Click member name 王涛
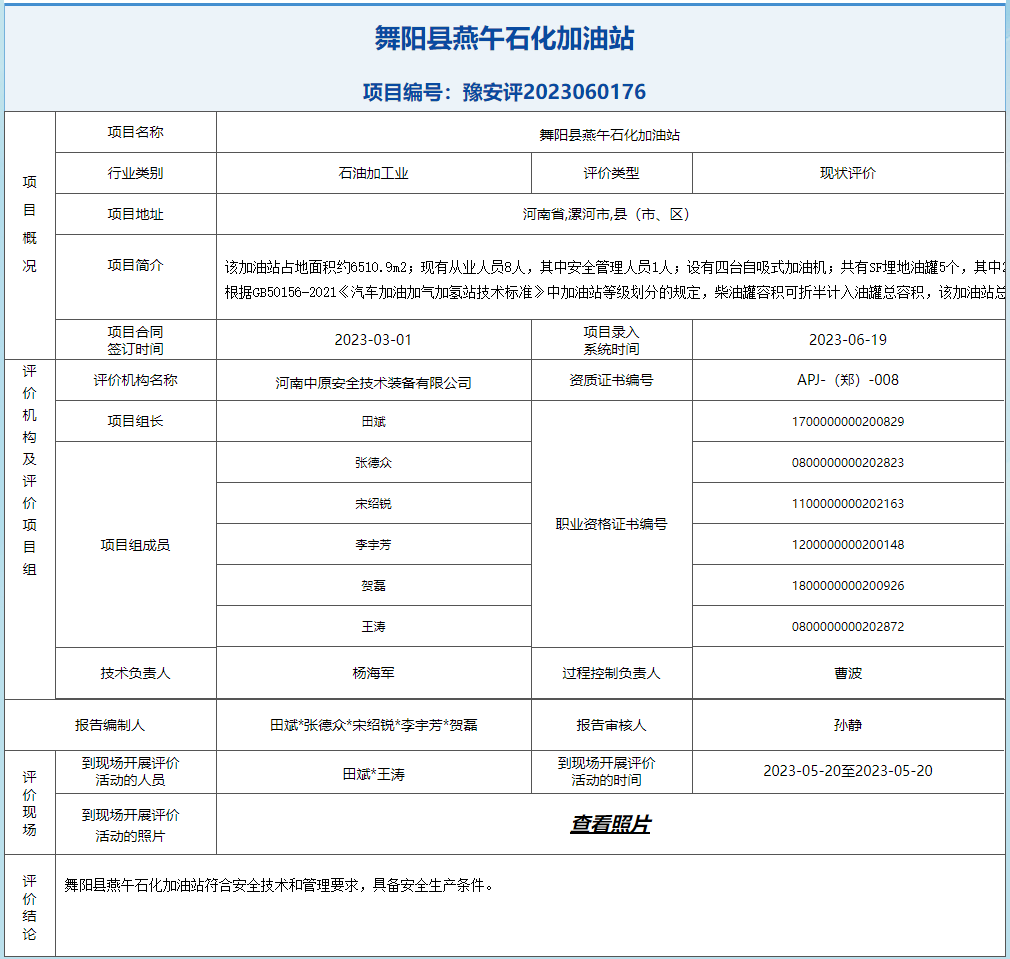Viewport: 1010px width, 959px height. (374, 627)
